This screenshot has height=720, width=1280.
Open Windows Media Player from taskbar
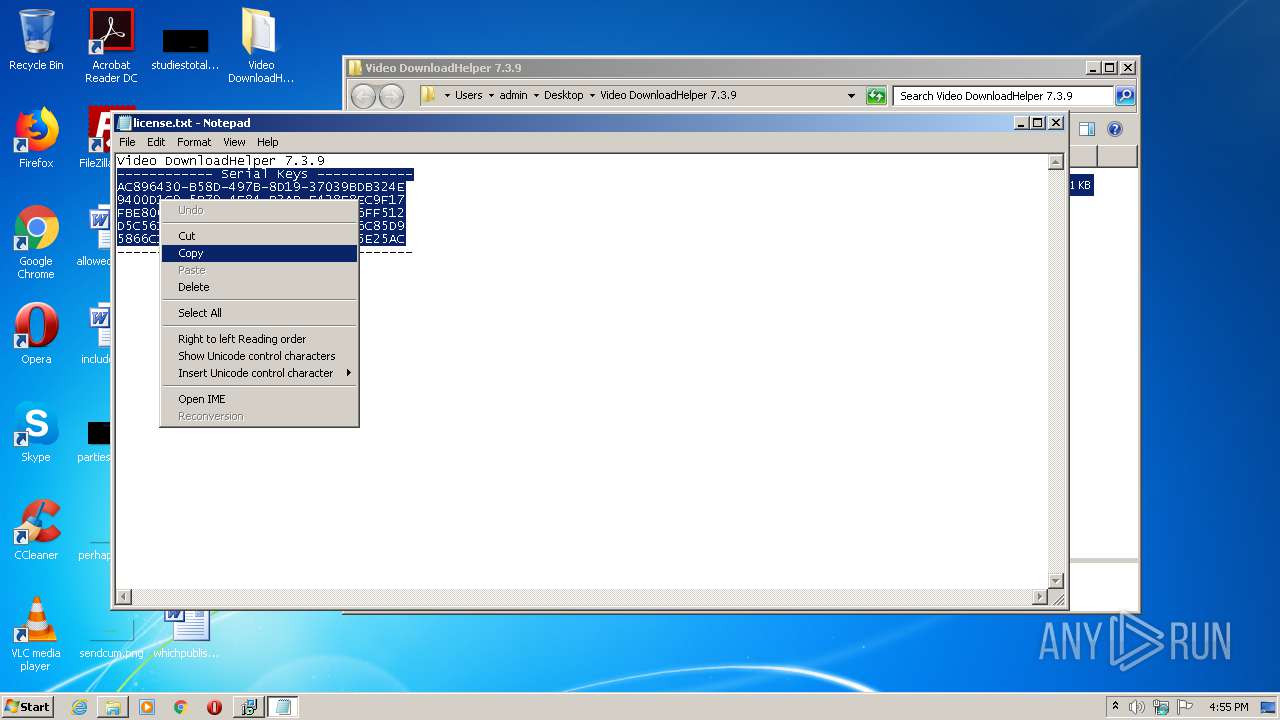click(x=147, y=707)
